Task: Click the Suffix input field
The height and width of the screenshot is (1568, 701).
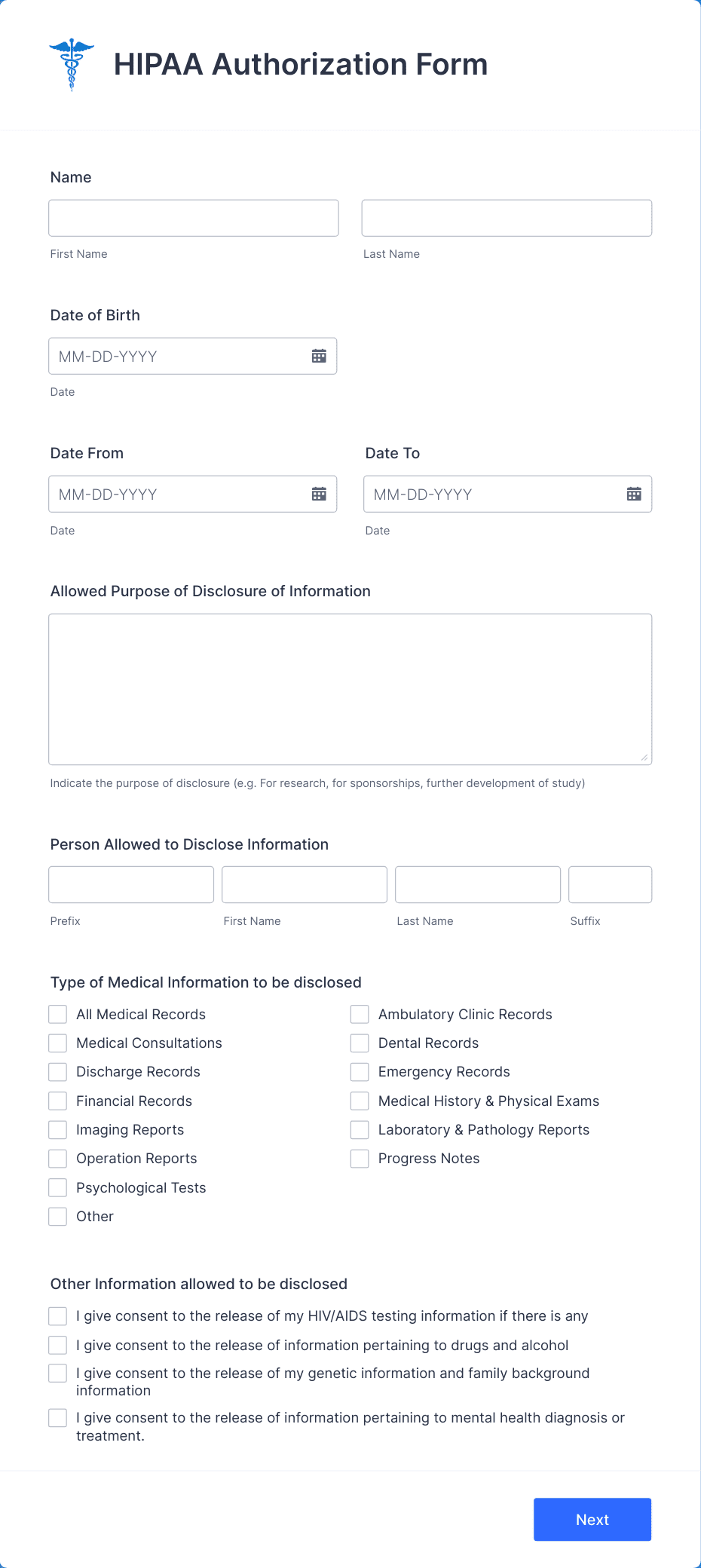Action: point(610,884)
